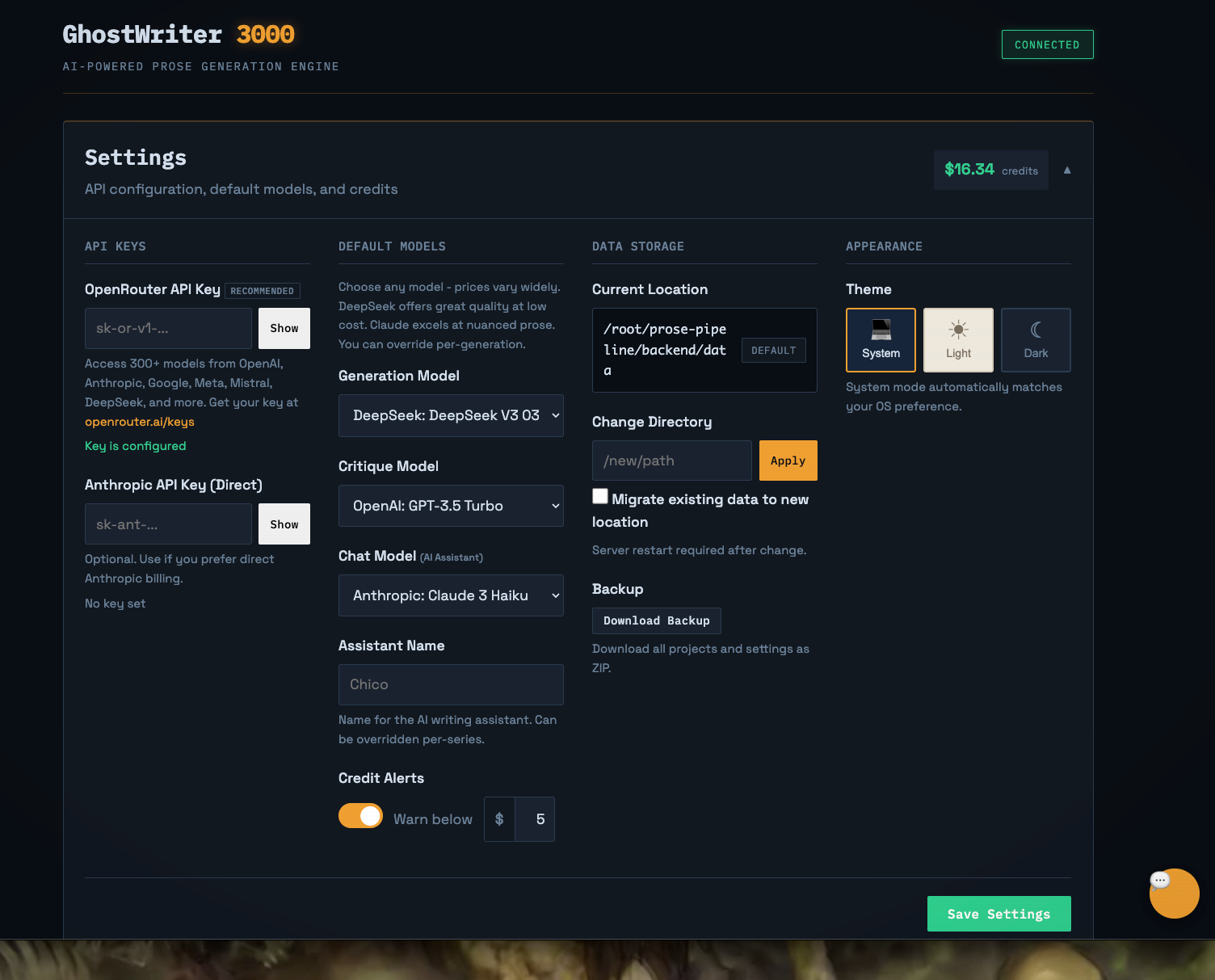This screenshot has width=1215, height=980.
Task: Select the System theme with laptop icon
Action: pyautogui.click(x=881, y=339)
